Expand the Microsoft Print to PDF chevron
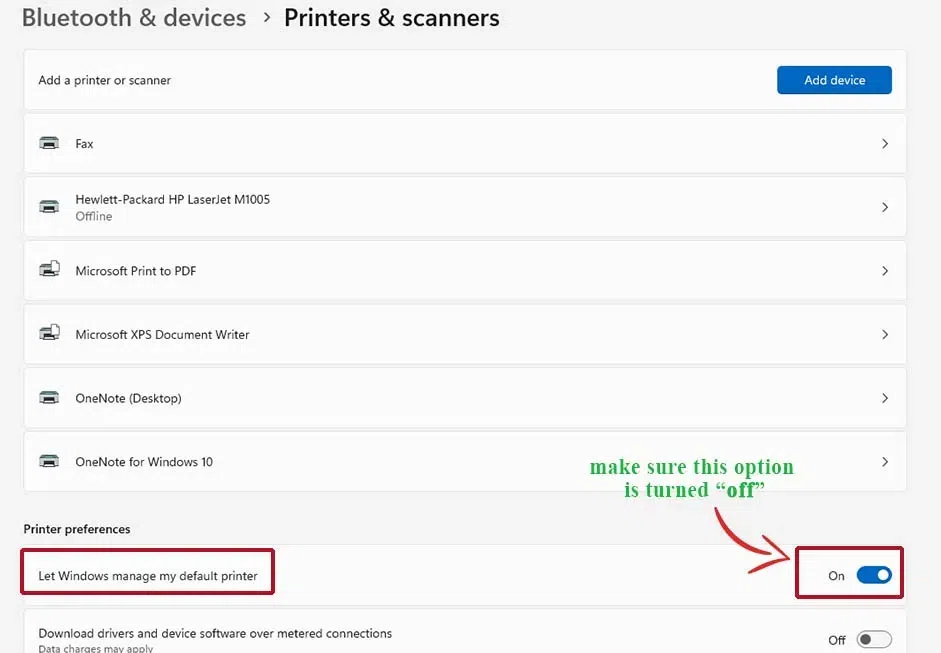This screenshot has height=653, width=941. click(x=885, y=271)
